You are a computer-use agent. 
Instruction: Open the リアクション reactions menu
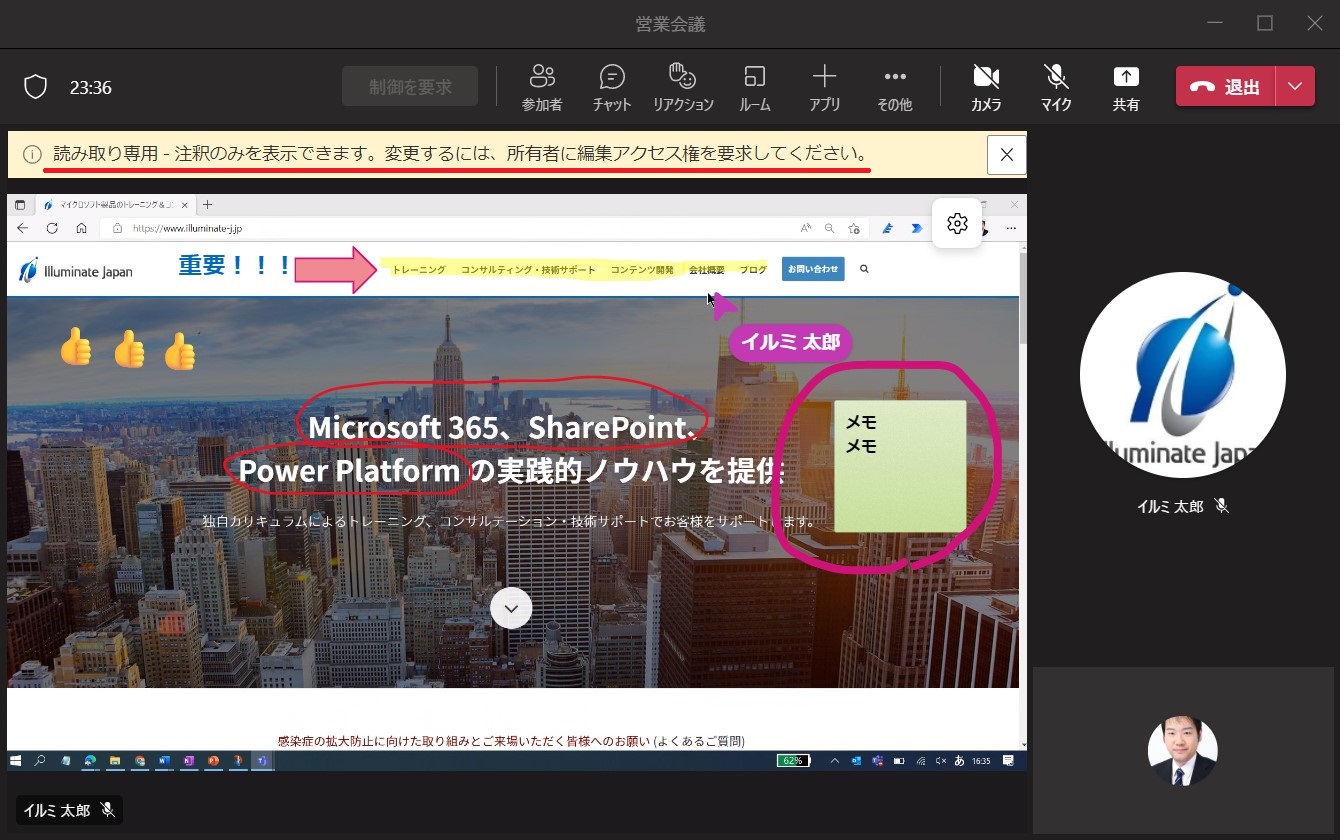click(683, 87)
